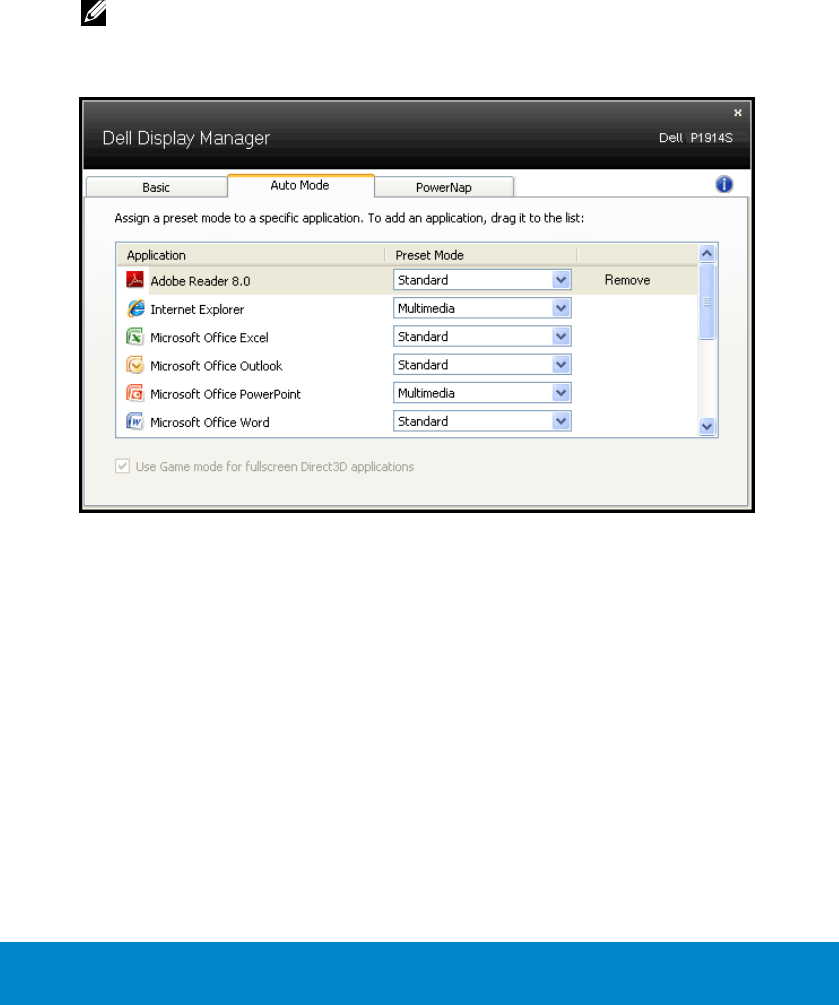
Task: Click the Microsoft Office Outlook icon
Action: click(135, 365)
